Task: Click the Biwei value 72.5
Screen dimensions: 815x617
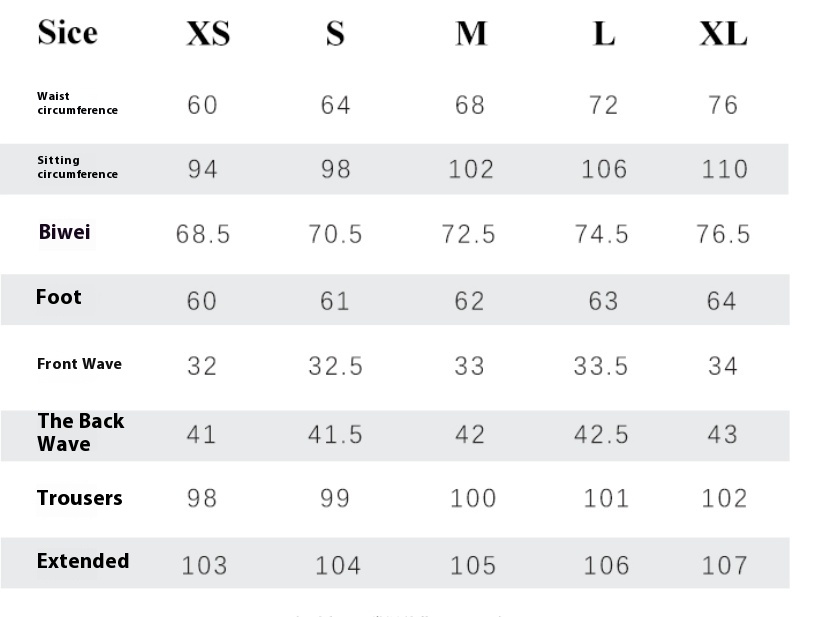Action: tap(468, 234)
